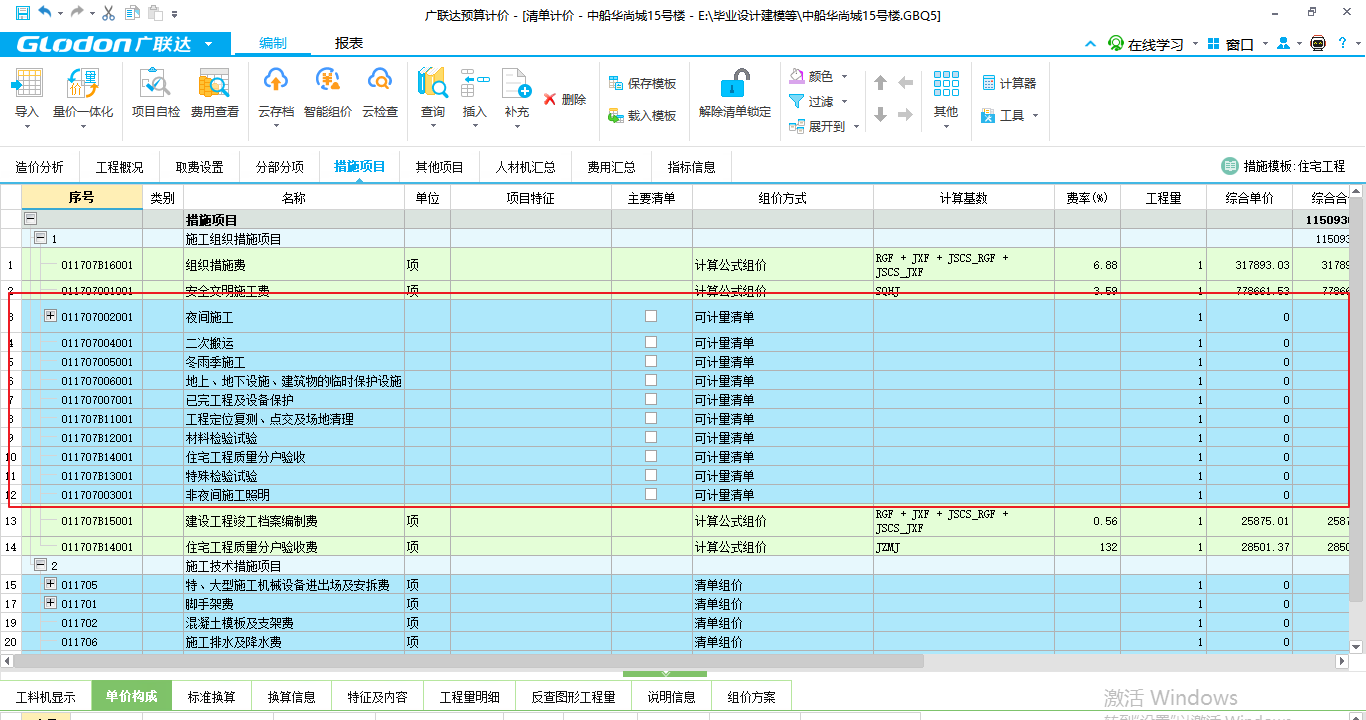
Task: Click the left arrow promote icon
Action: pos(905,83)
